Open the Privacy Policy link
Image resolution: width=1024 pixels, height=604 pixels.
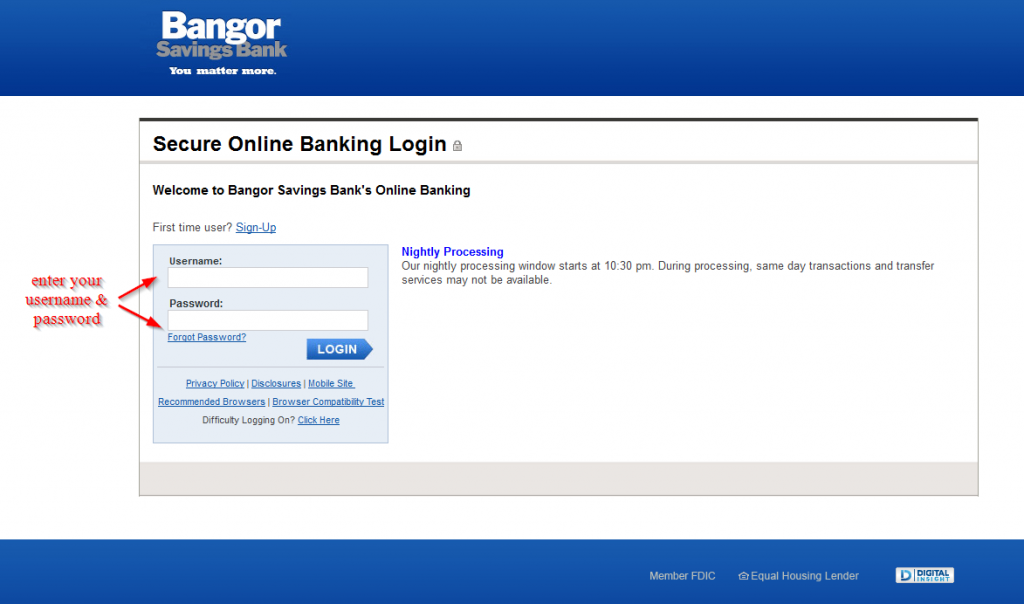coord(215,383)
